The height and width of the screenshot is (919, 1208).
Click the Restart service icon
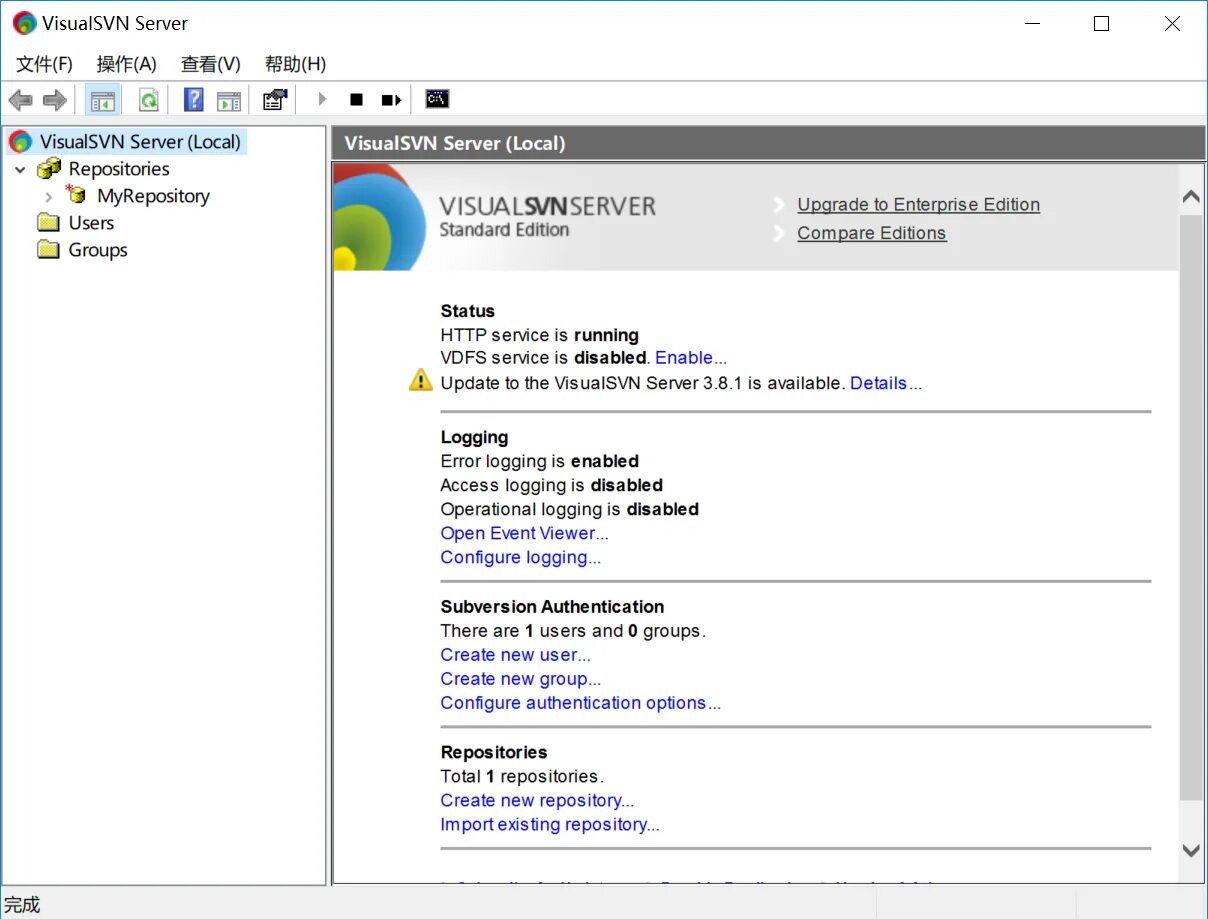click(x=391, y=100)
